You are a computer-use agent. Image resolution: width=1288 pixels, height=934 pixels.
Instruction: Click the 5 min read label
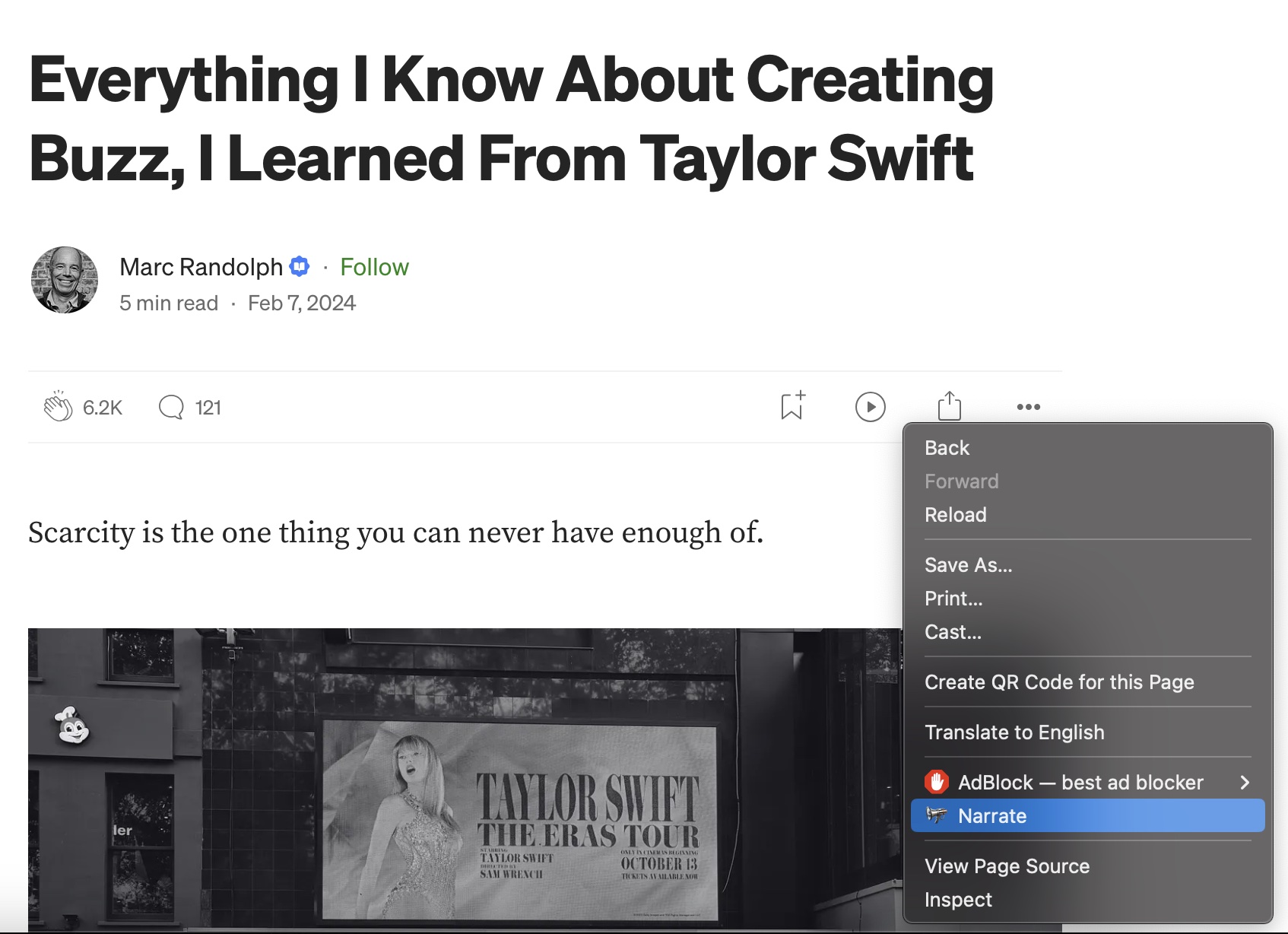[x=169, y=303]
